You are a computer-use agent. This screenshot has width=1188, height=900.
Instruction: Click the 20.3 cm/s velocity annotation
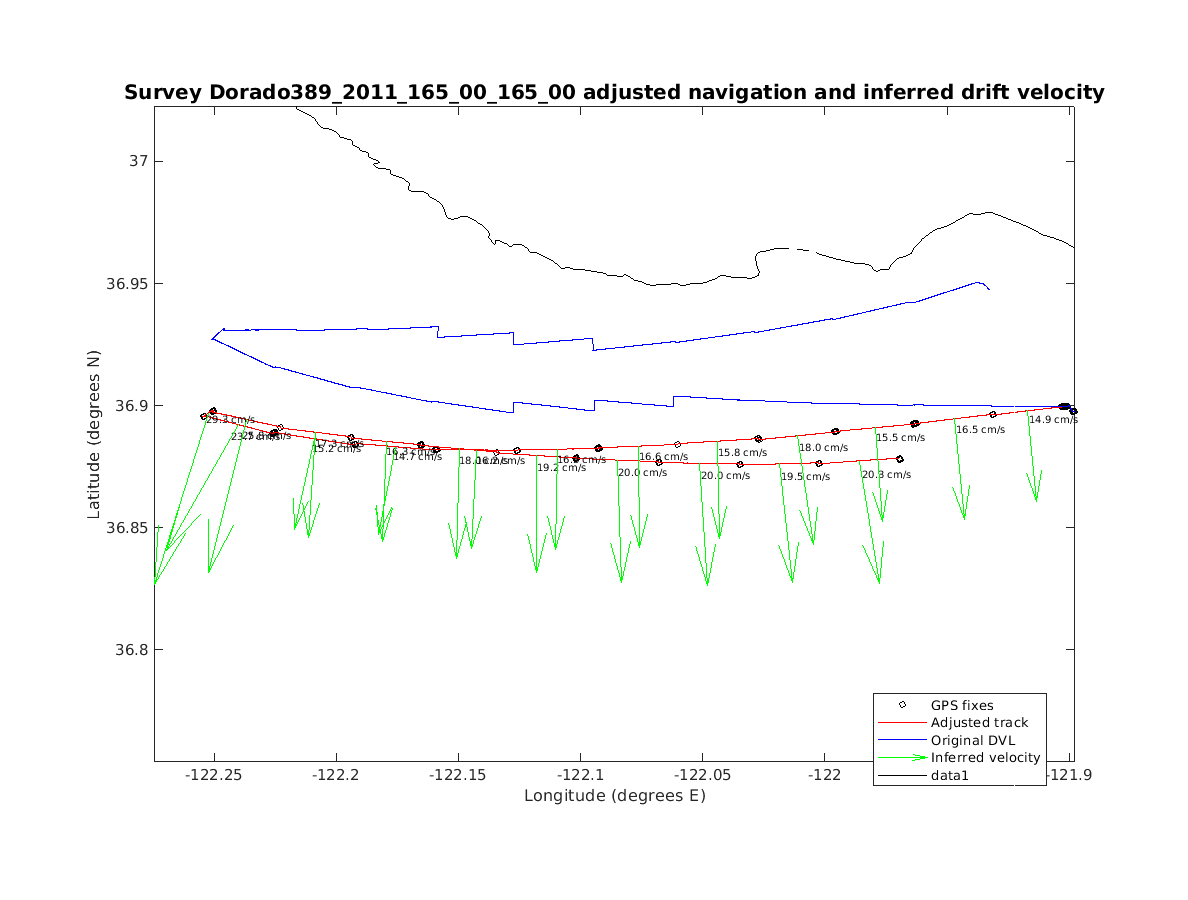coord(886,475)
